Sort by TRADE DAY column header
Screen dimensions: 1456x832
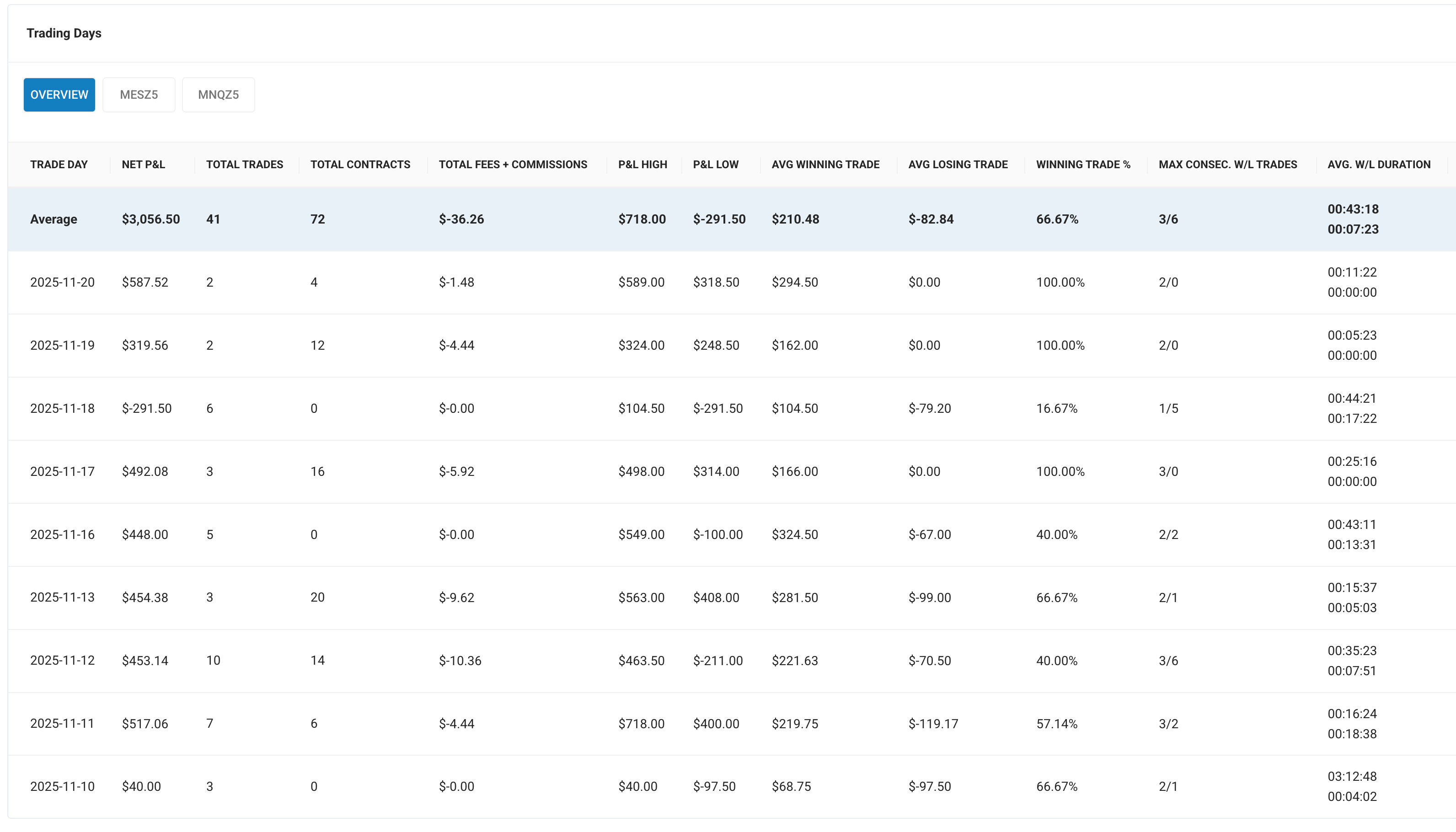point(59,165)
